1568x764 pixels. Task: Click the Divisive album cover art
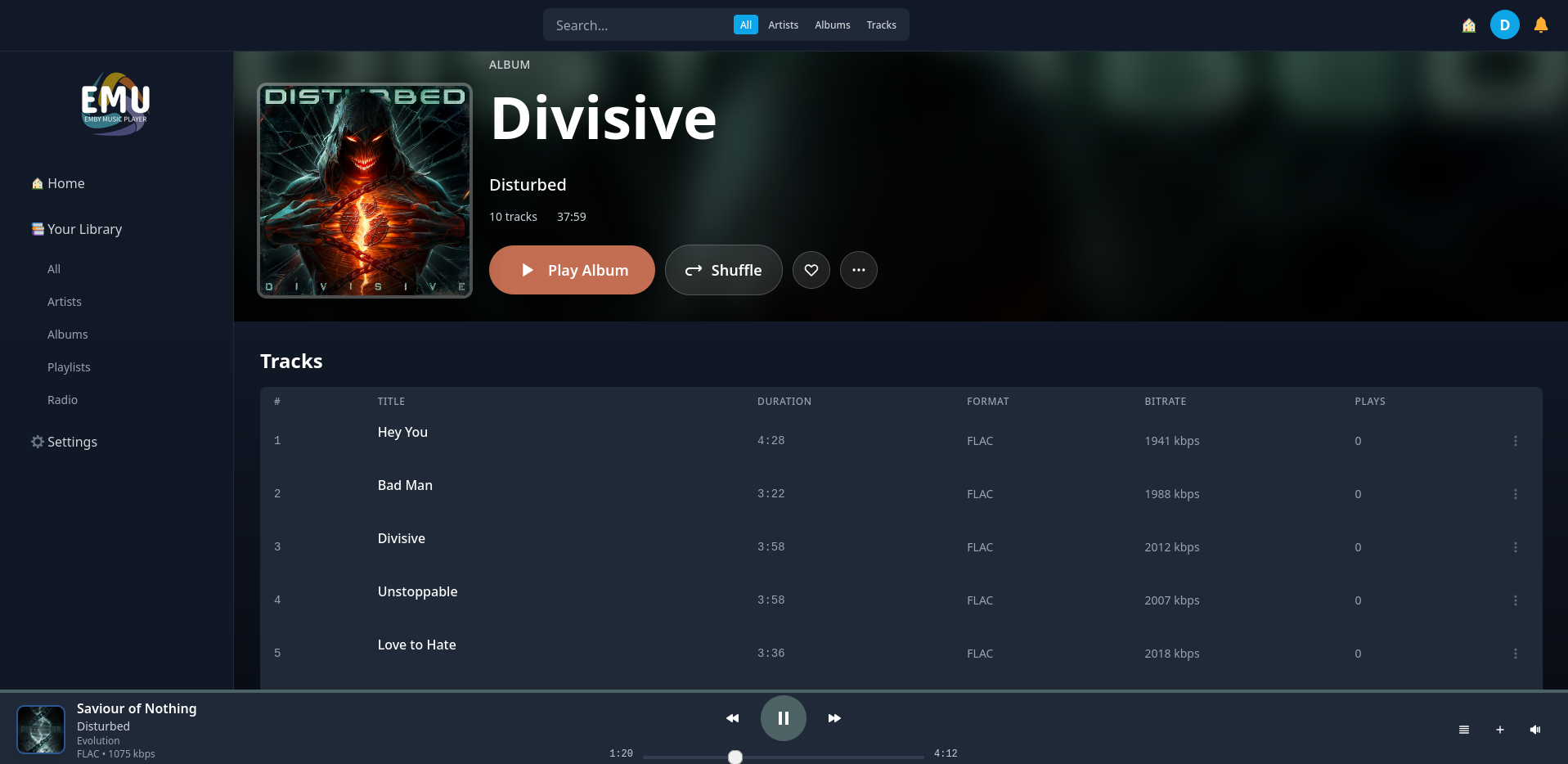click(365, 191)
